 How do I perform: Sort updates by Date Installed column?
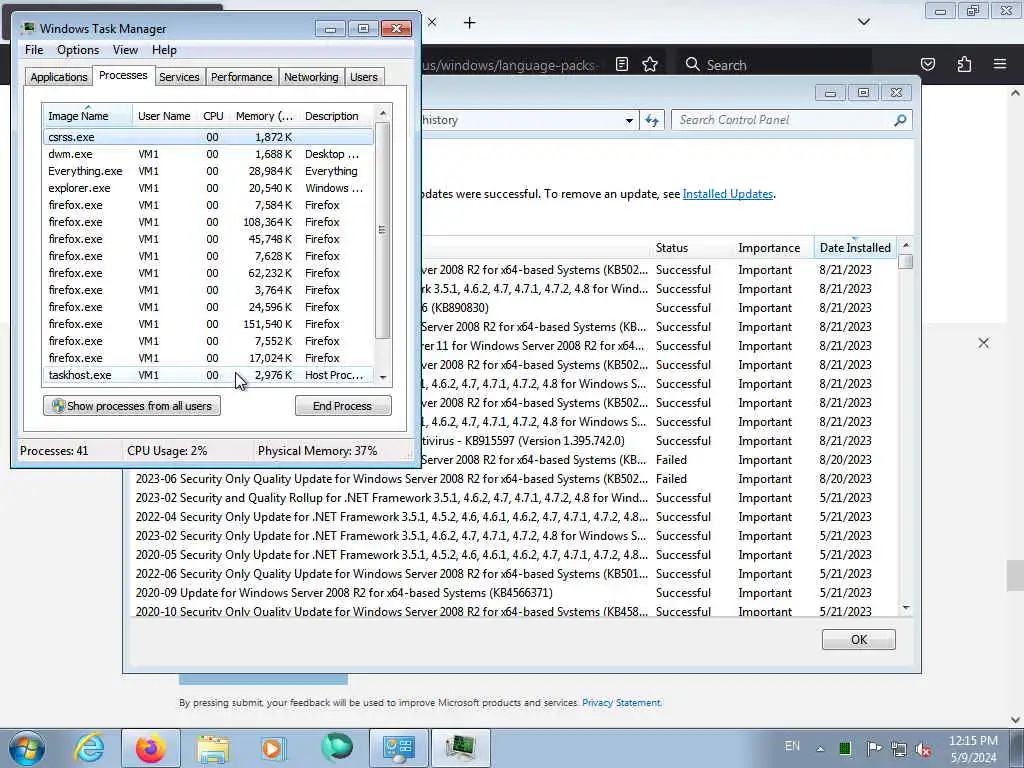pos(855,248)
